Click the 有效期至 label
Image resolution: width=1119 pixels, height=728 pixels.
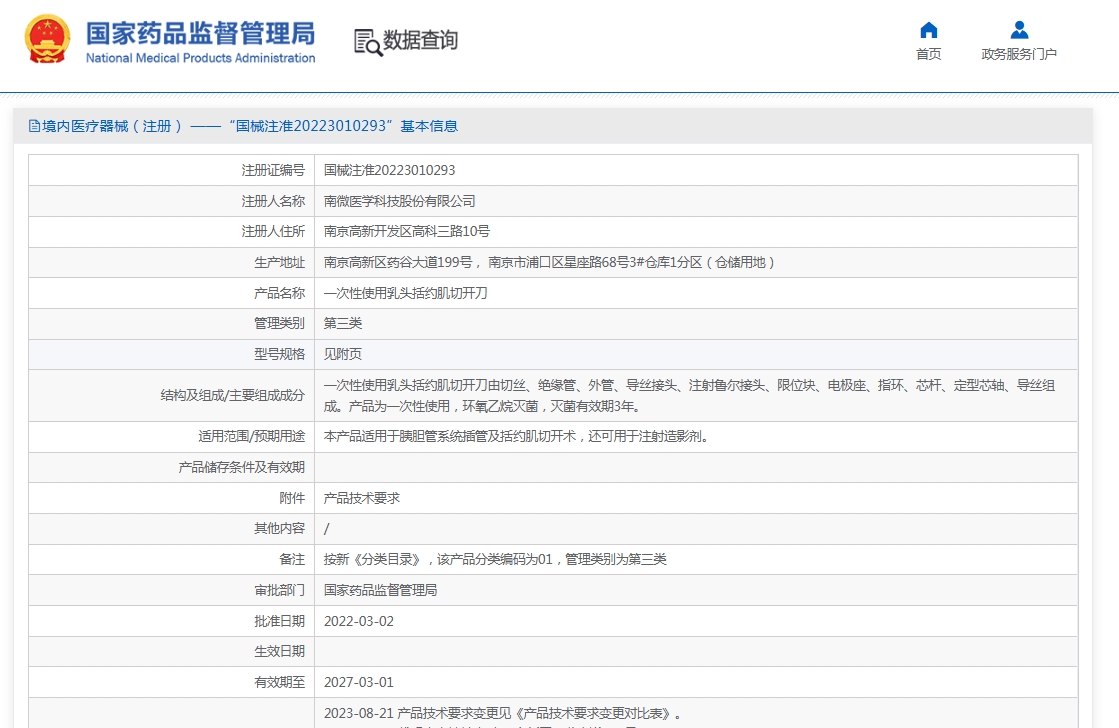click(x=280, y=682)
